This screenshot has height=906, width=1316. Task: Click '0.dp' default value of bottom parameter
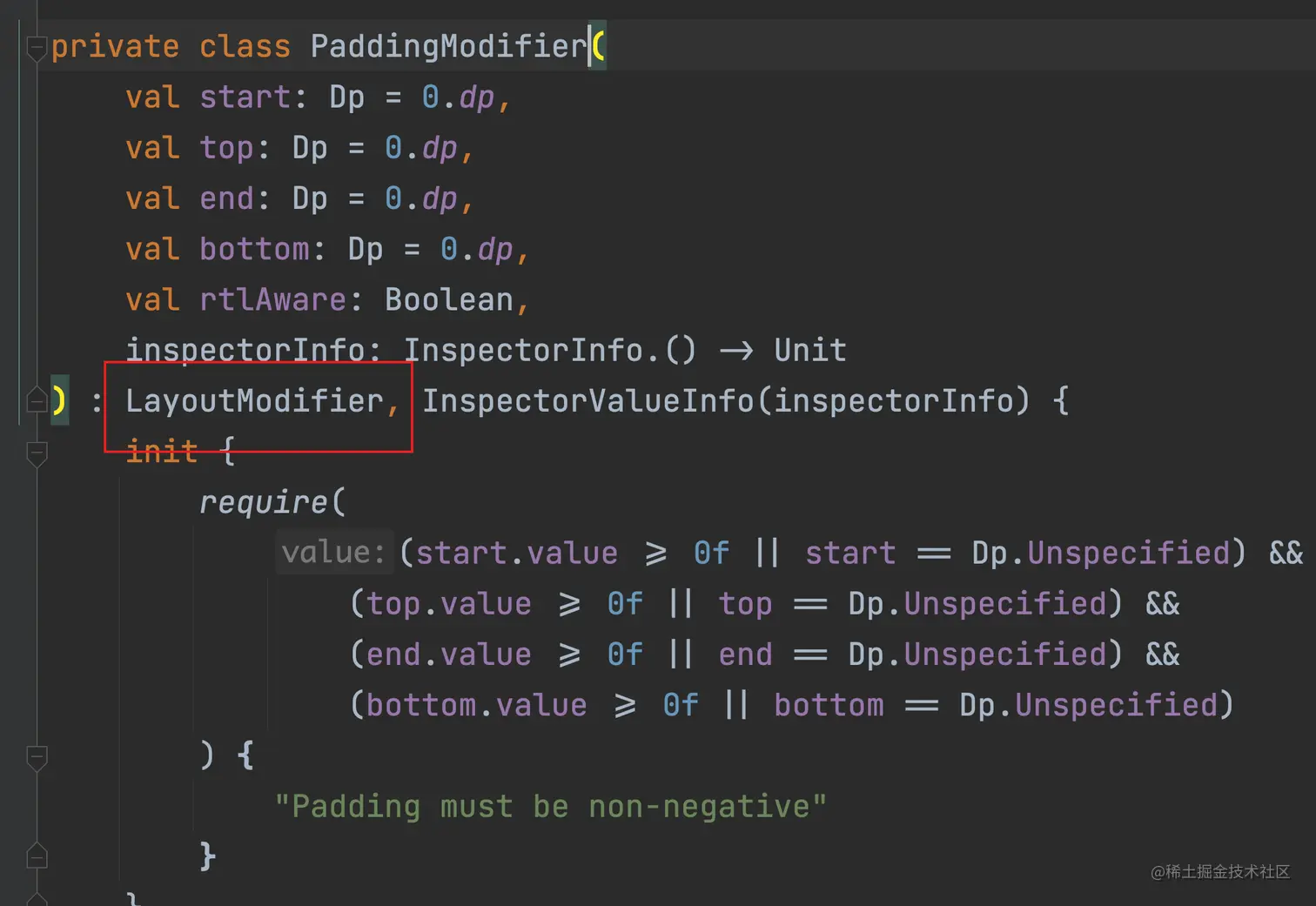[x=477, y=249]
